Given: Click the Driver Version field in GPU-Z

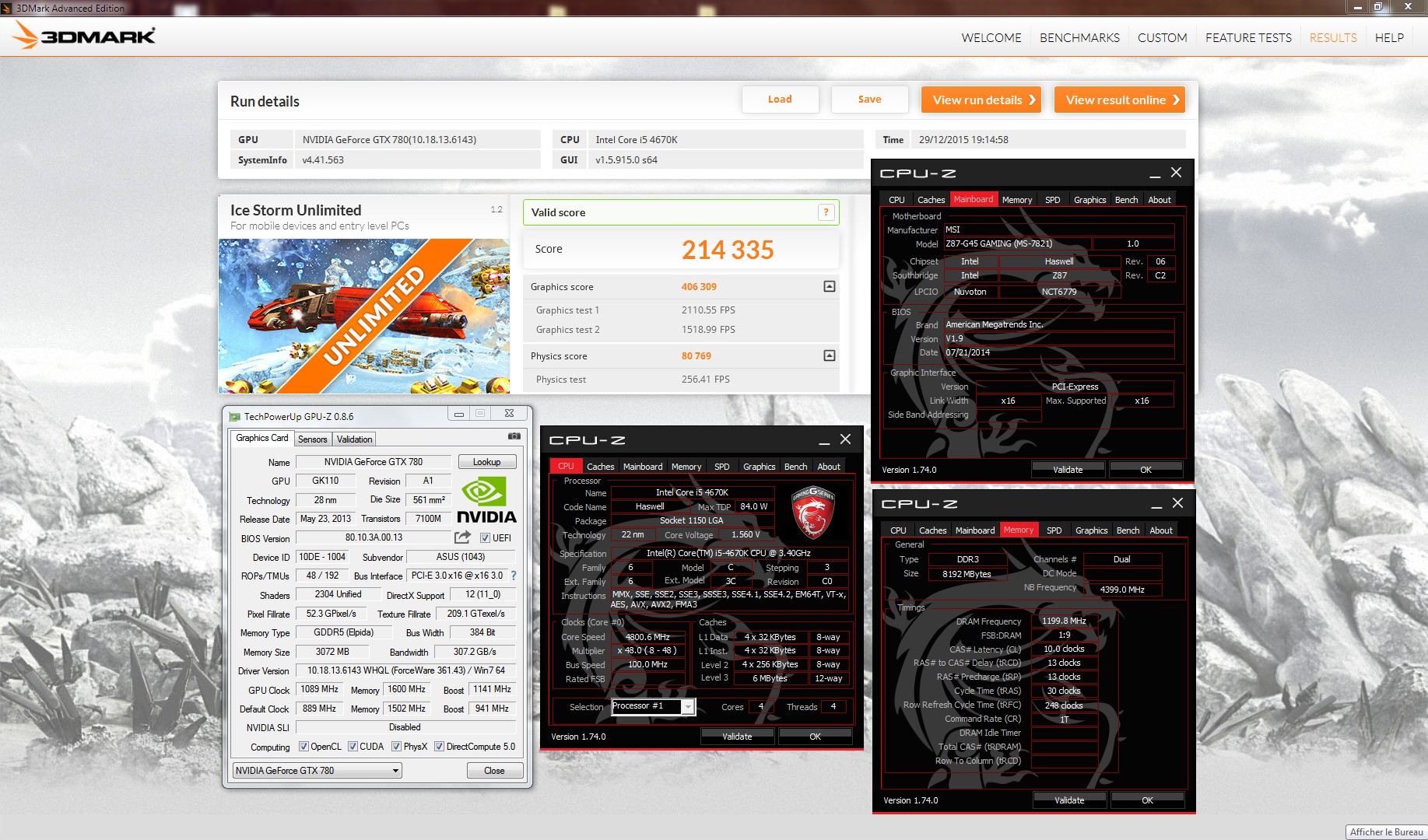Looking at the screenshot, I should [405, 670].
